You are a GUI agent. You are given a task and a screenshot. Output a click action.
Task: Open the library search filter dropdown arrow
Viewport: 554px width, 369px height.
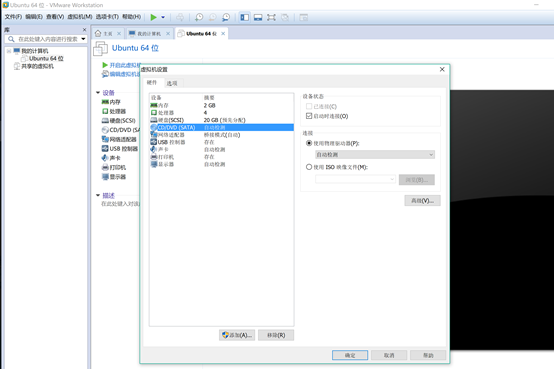pos(83,39)
